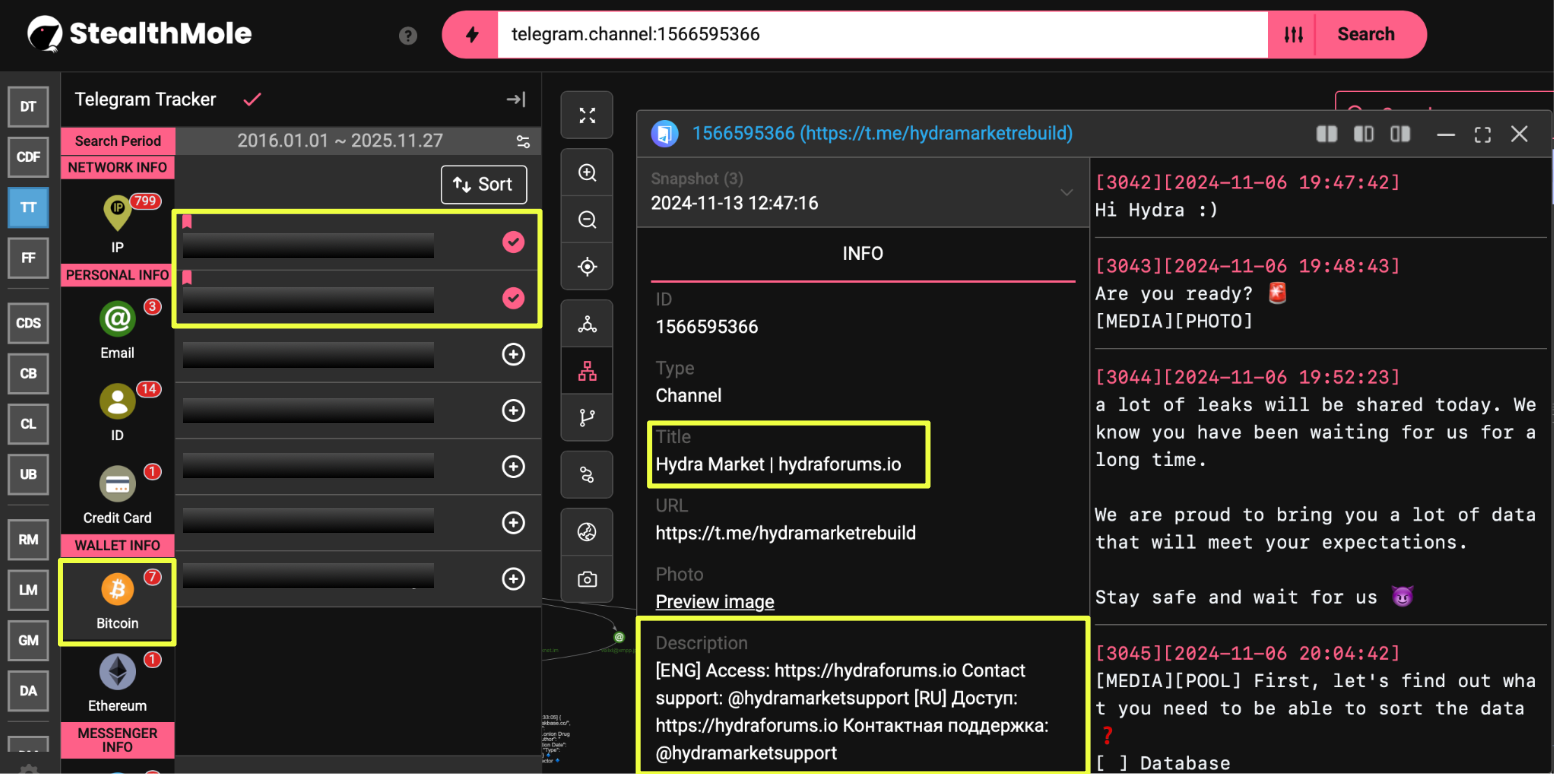1554x774 pixels.
Task: Uncheck the first selected result row
Action: (x=513, y=242)
